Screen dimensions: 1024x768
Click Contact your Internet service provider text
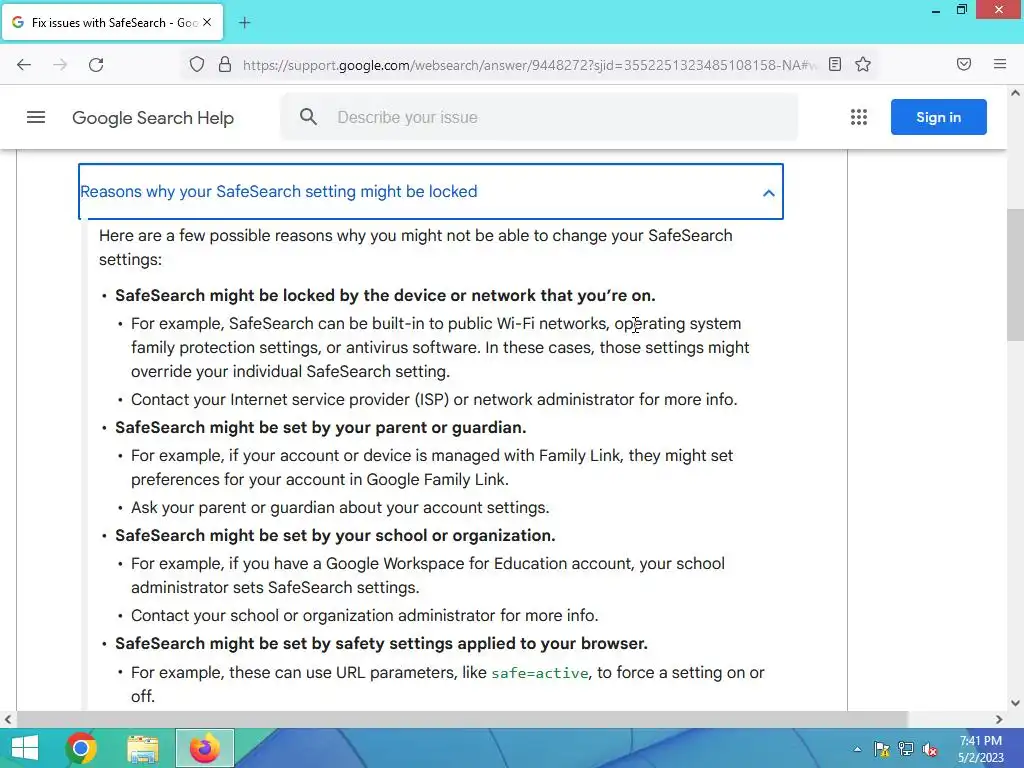[434, 400]
